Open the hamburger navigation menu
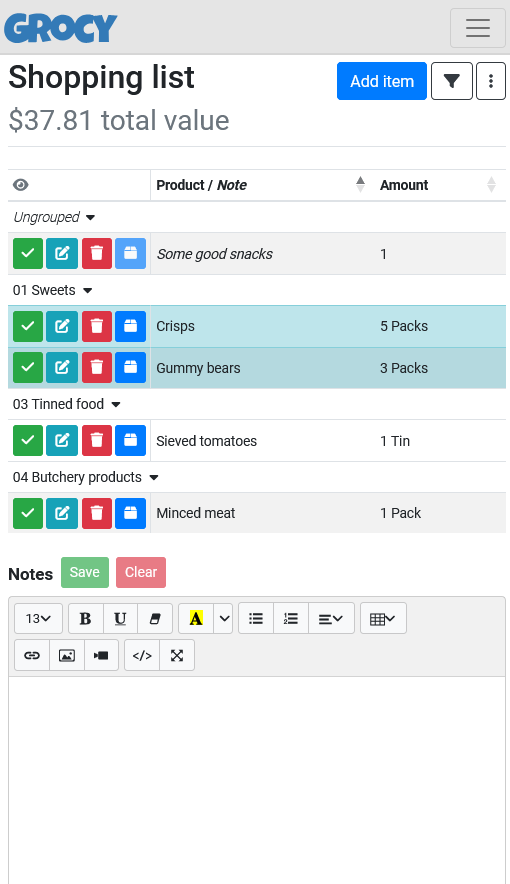 coord(478,28)
